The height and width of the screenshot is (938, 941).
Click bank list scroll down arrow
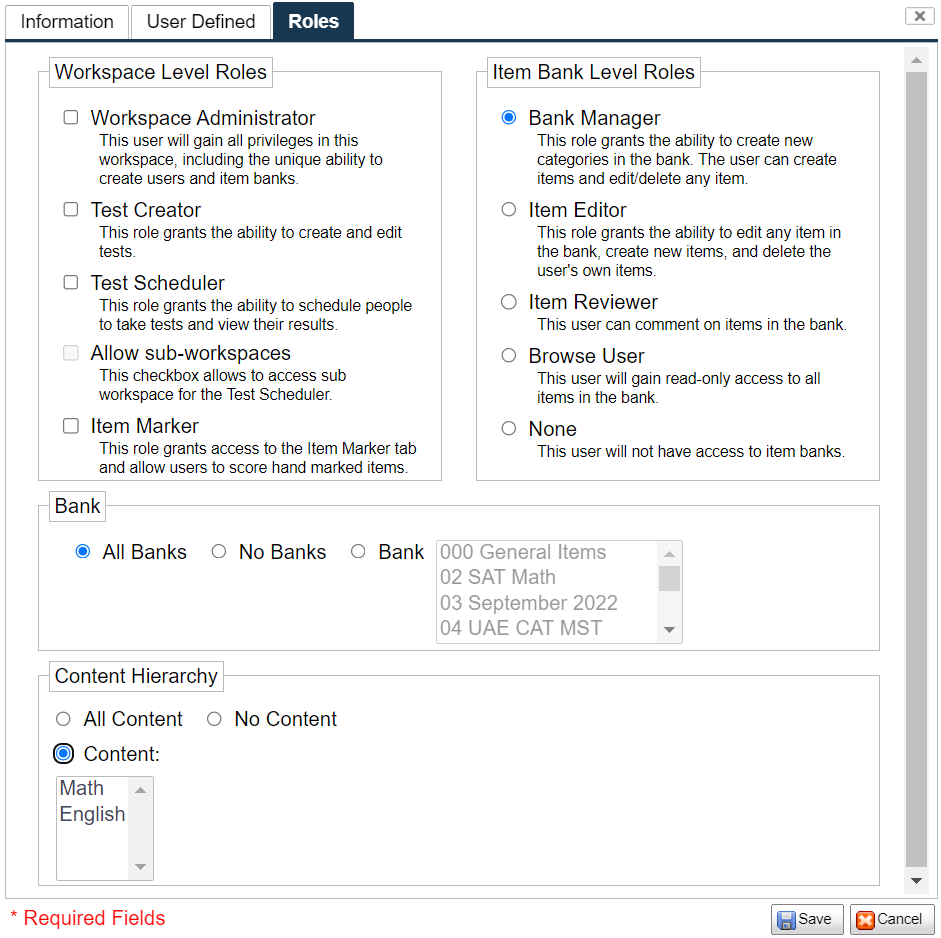669,630
